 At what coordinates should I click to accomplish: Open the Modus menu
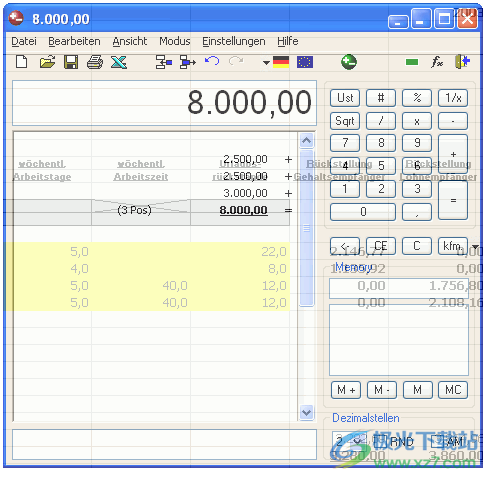175,41
